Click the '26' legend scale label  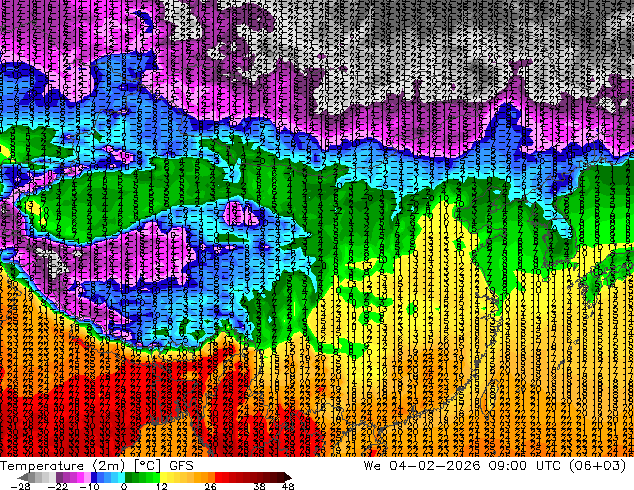point(210,486)
